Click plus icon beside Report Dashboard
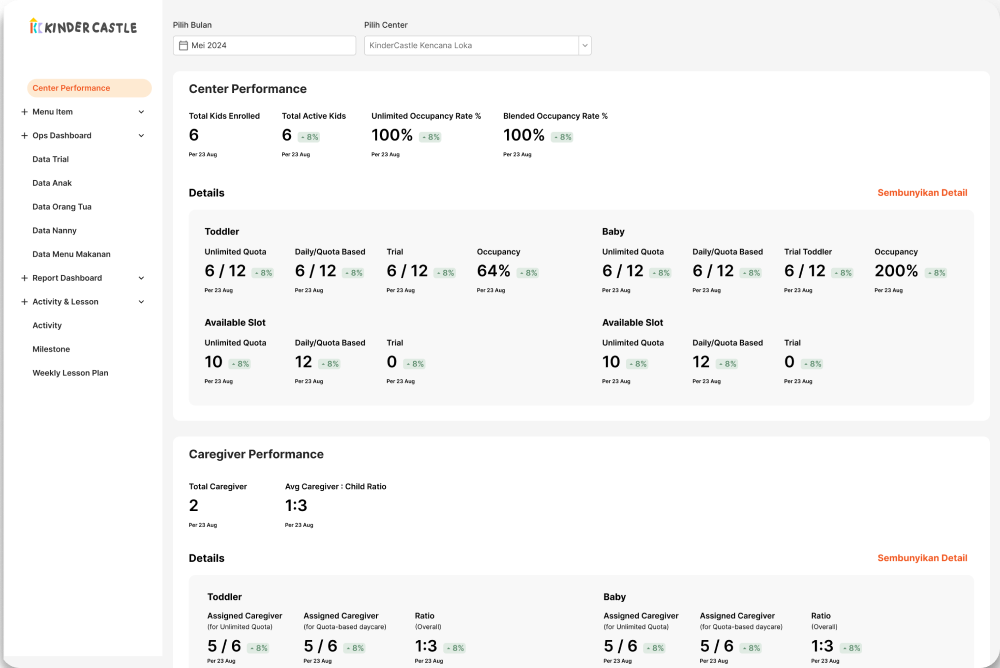1000x668 pixels. 24,278
